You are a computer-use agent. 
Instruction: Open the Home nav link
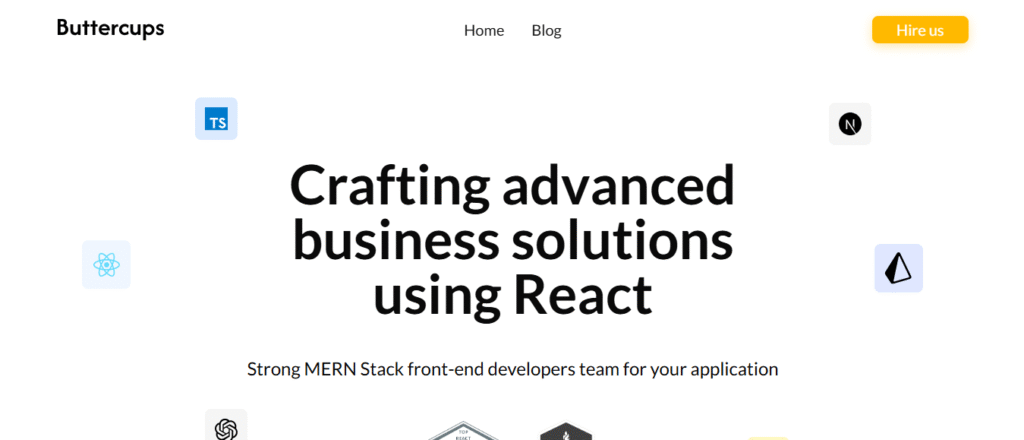(484, 31)
